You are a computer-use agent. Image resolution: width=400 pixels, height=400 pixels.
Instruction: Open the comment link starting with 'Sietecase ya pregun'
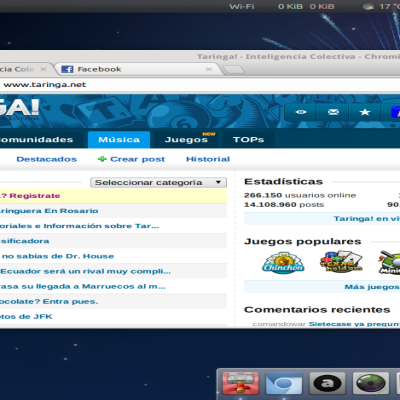tap(354, 324)
